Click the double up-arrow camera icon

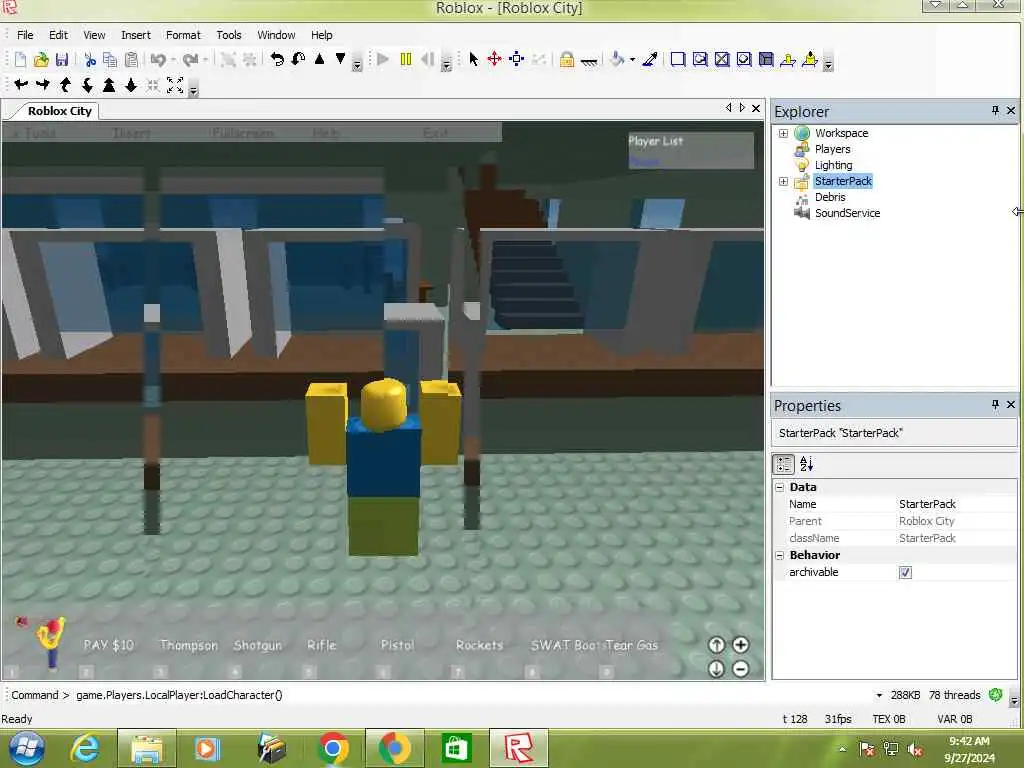(x=109, y=85)
